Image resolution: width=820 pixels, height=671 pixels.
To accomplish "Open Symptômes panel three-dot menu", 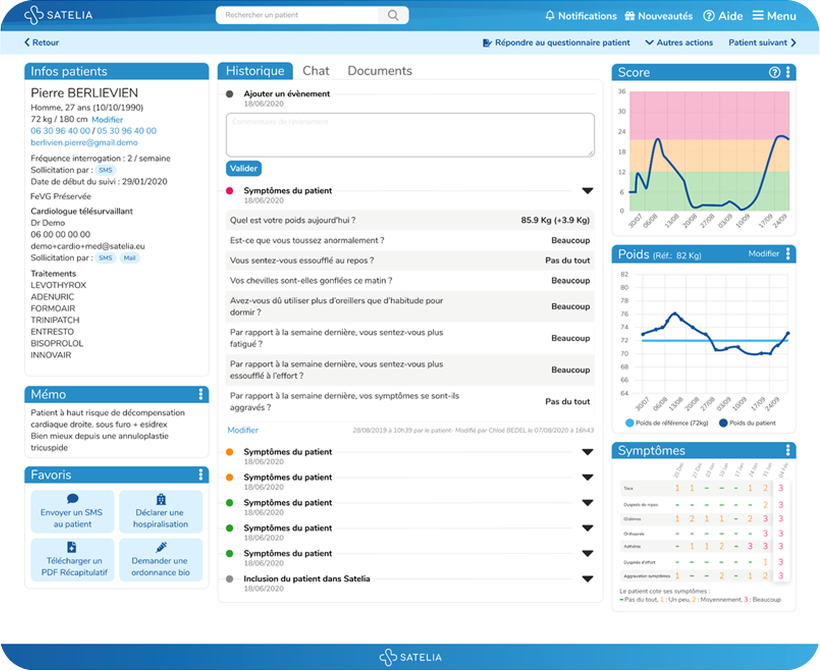I will [788, 450].
